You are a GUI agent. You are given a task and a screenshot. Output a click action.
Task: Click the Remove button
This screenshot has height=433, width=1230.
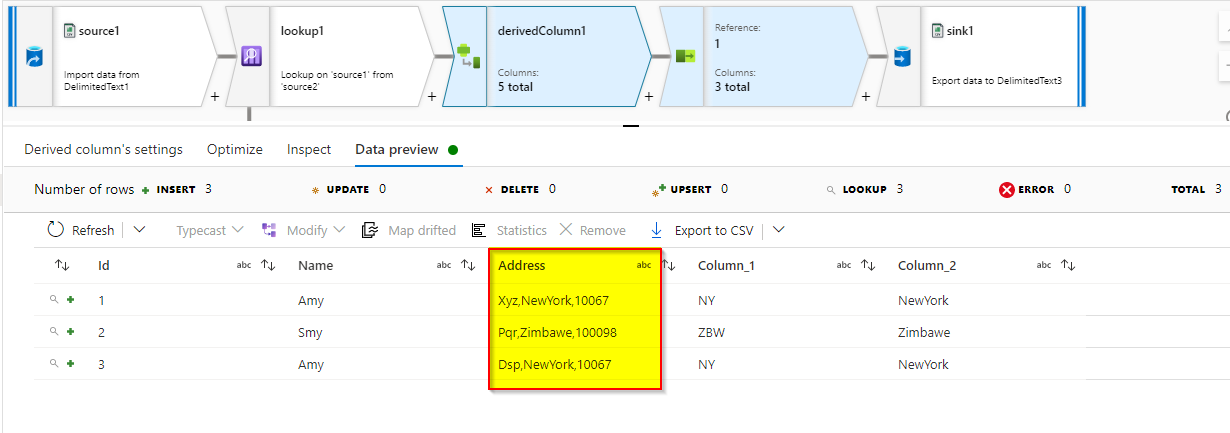592,230
